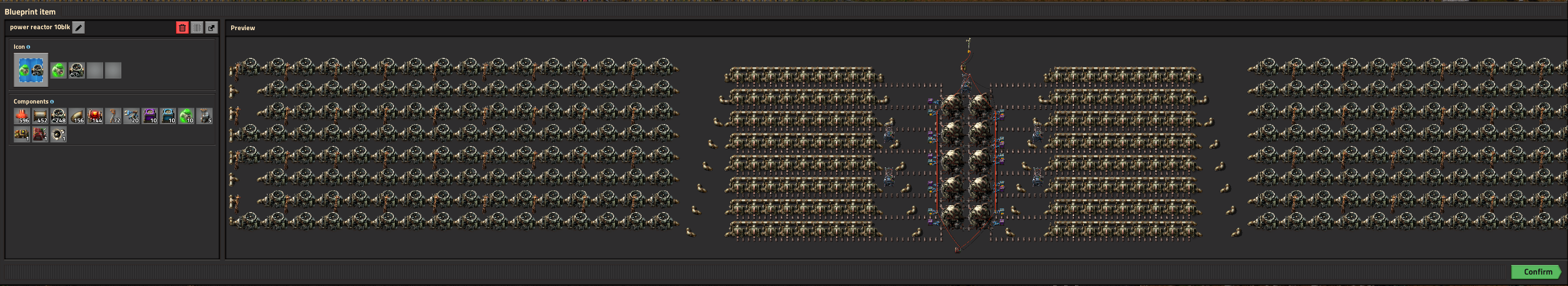Click the fourth empty icon slot

113,71
